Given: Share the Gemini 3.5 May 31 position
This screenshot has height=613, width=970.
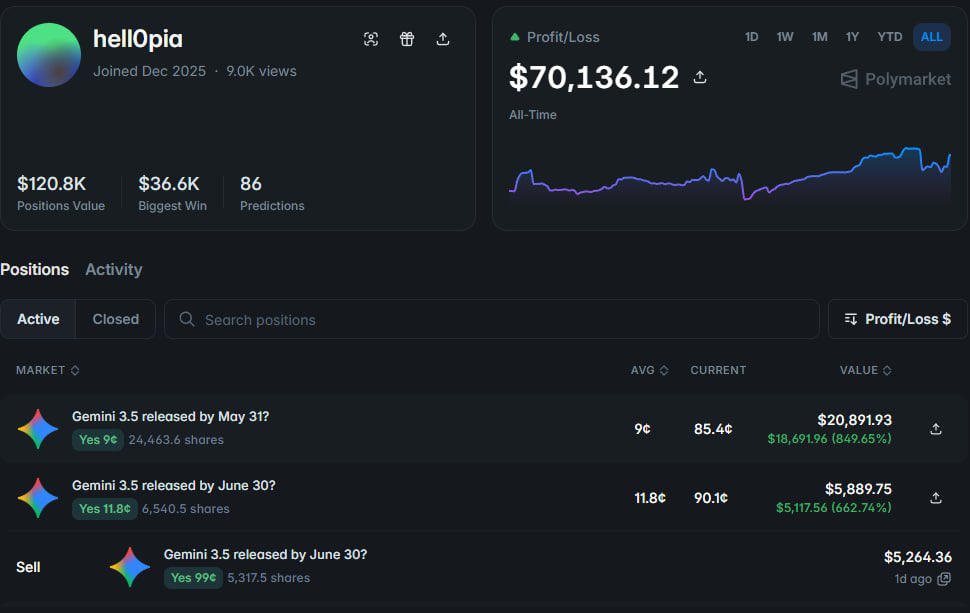Looking at the screenshot, I should 936,429.
